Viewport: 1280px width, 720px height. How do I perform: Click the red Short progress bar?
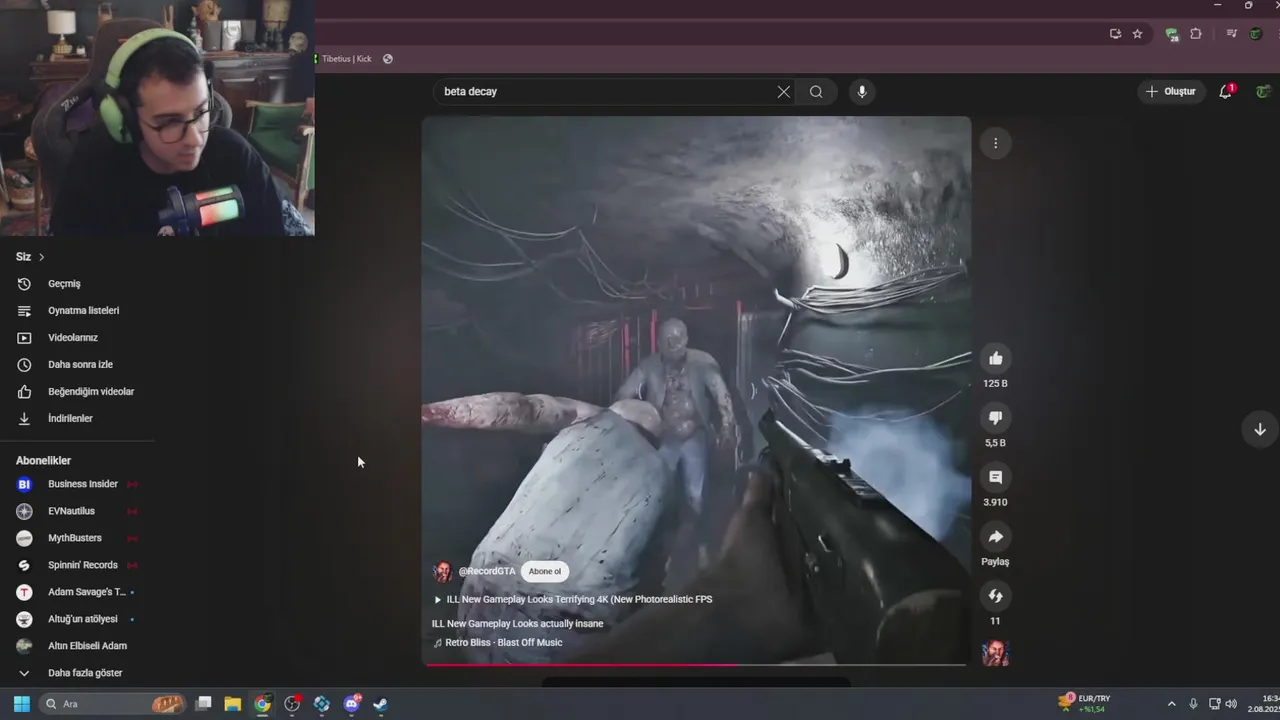click(x=696, y=664)
